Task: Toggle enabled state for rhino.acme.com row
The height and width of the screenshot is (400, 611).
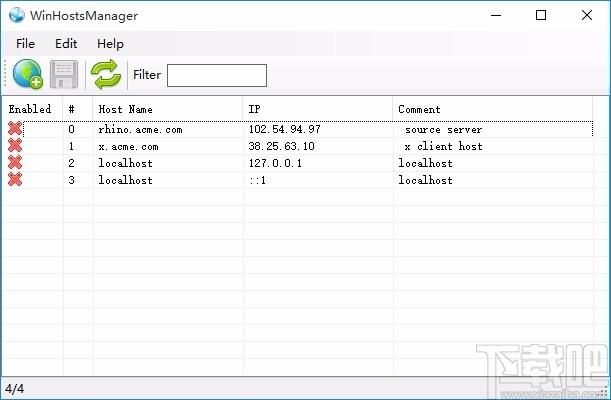Action: tap(15, 129)
